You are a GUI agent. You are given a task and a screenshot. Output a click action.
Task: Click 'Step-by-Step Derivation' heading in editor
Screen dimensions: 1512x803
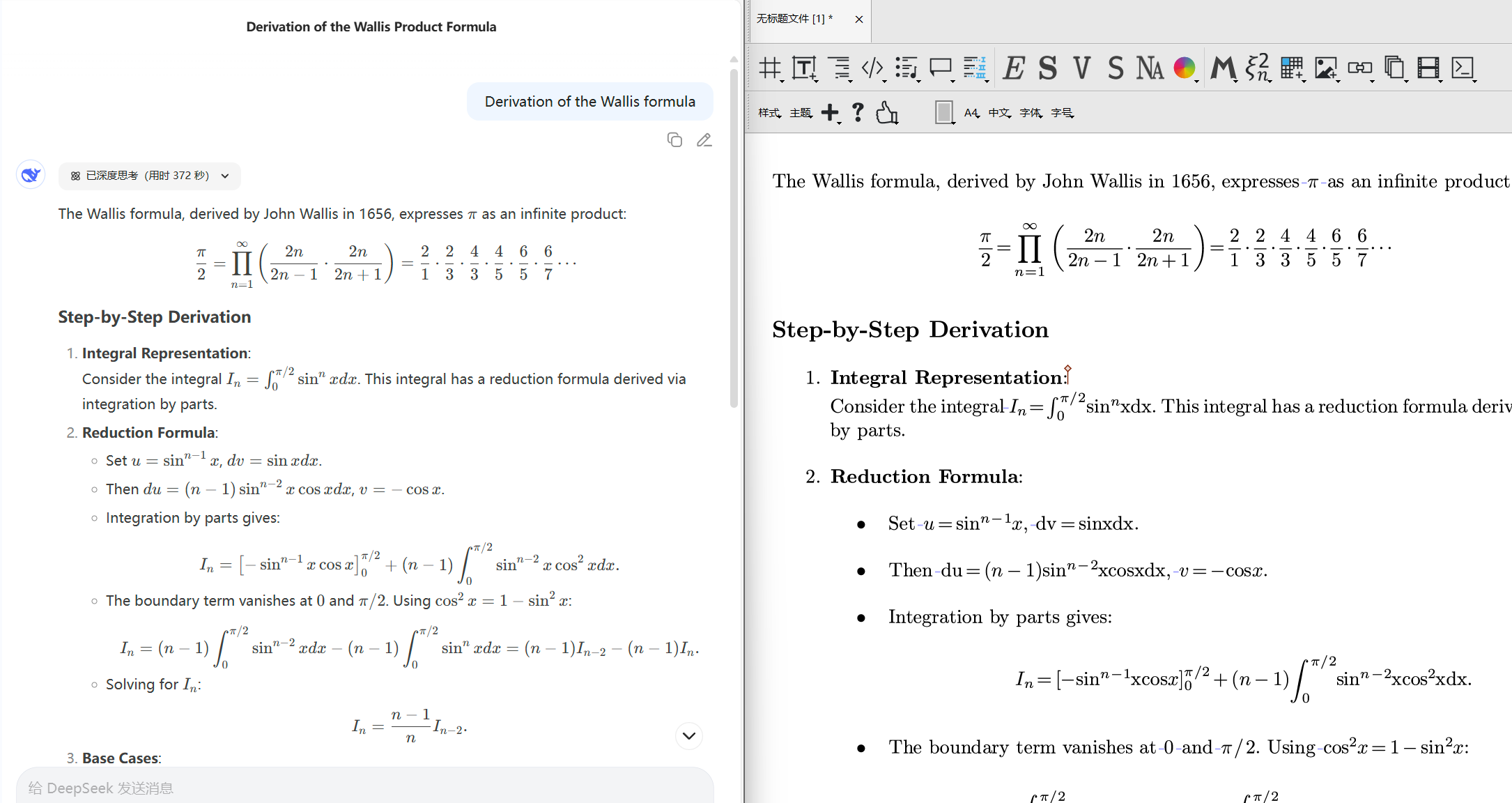coord(910,330)
